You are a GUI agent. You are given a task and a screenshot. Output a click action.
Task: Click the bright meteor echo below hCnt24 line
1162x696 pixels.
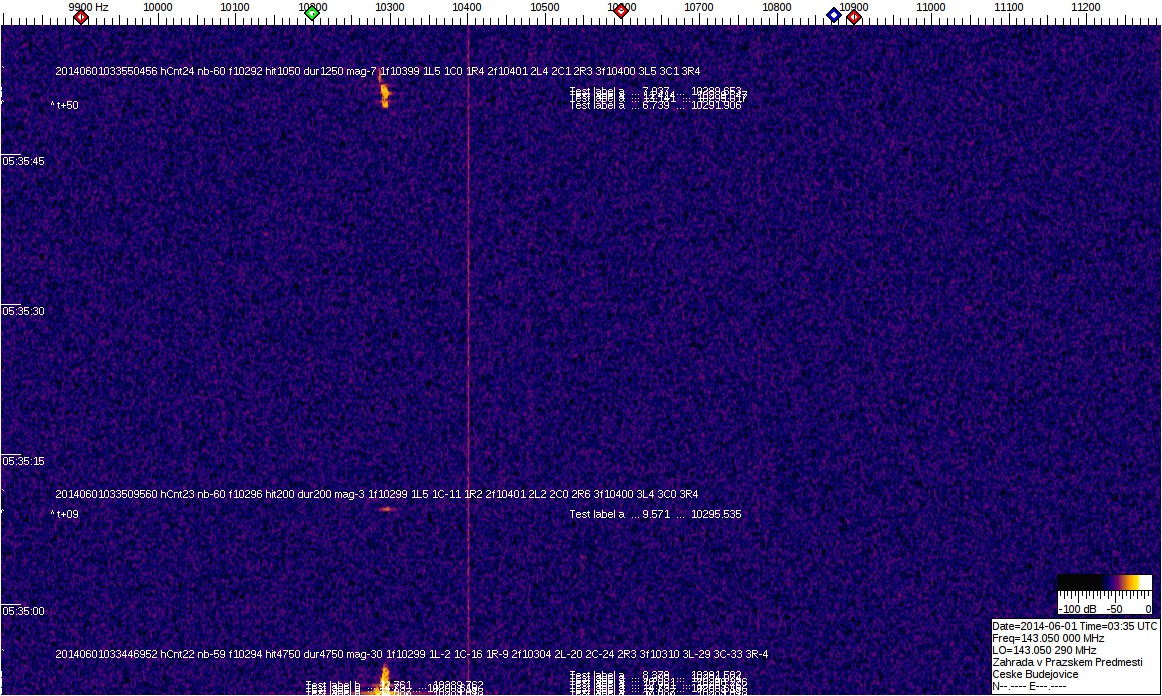[x=384, y=96]
